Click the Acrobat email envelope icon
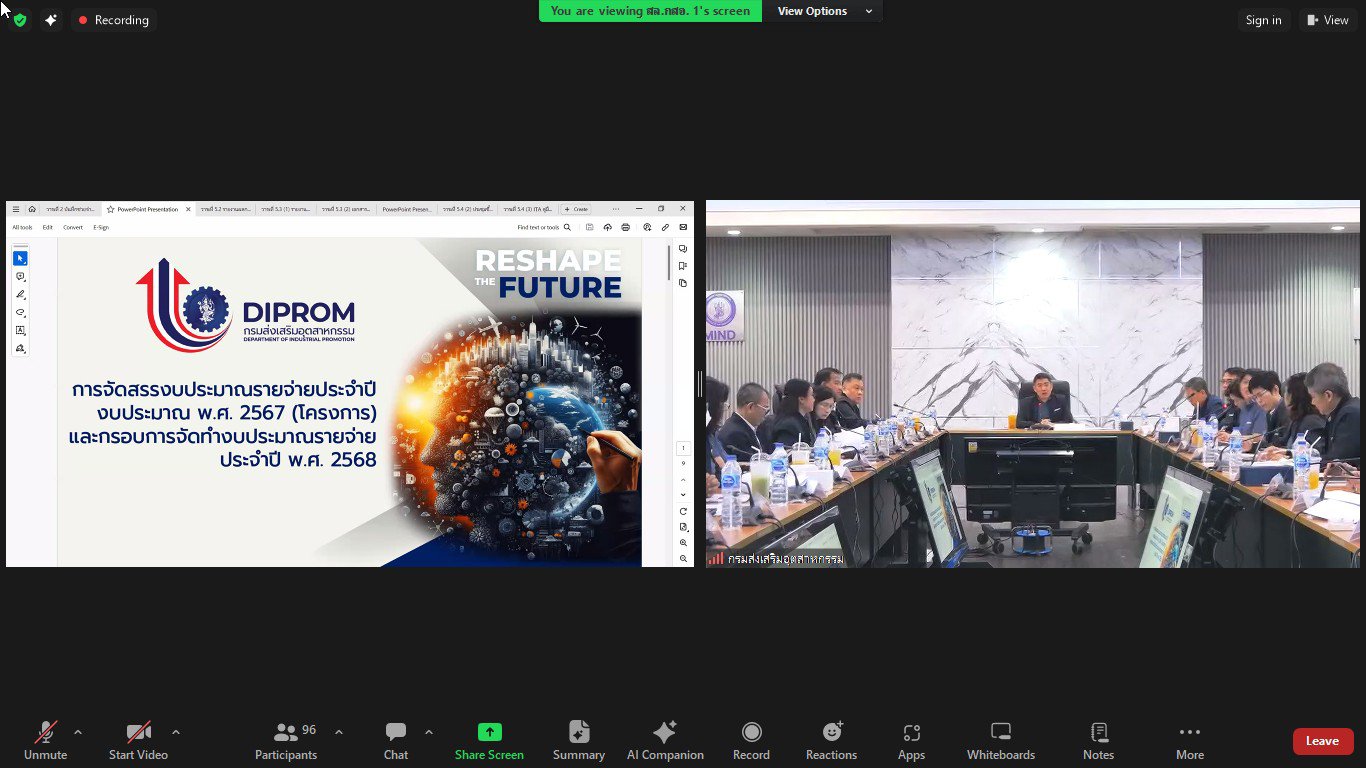This screenshot has width=1366, height=768. [683, 227]
